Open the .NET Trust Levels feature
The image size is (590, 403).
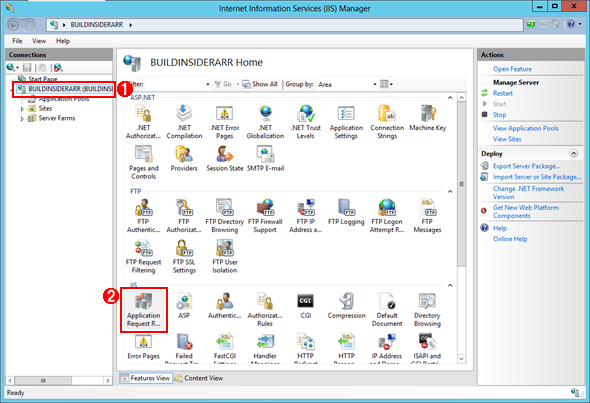coord(306,122)
